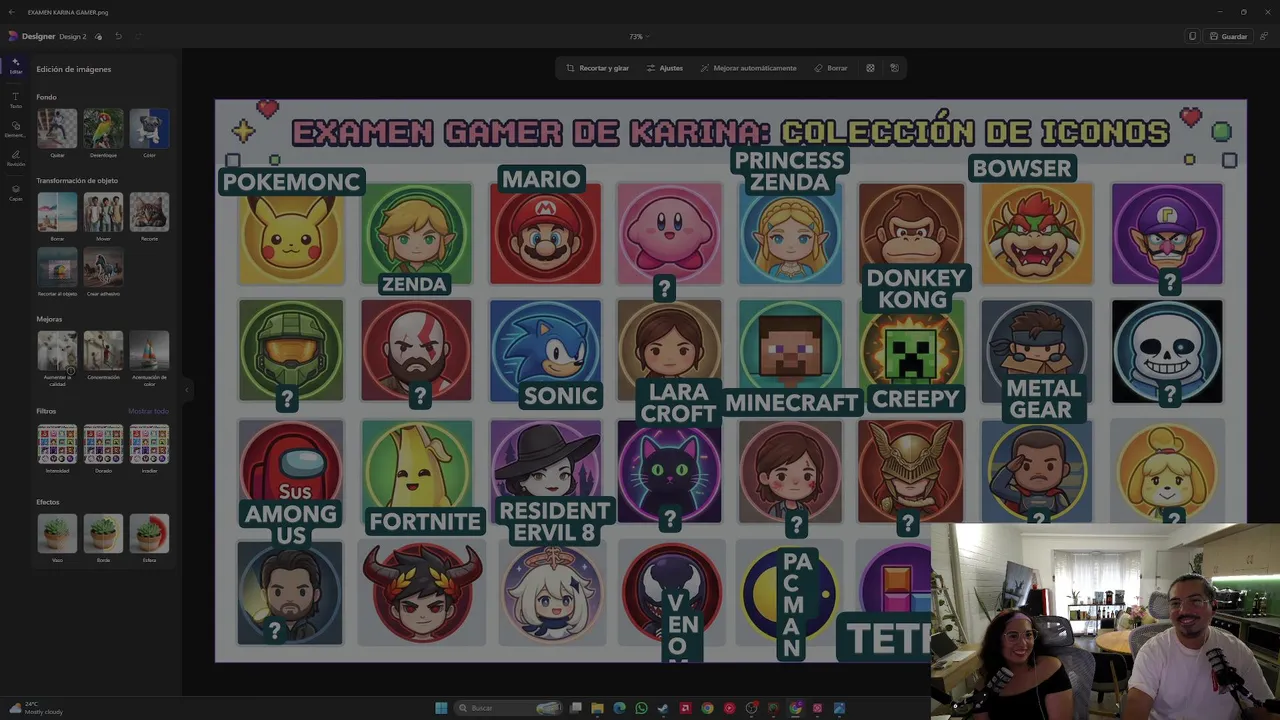Open the Revisión sidebar tab
The height and width of the screenshot is (720, 1280).
tap(15, 158)
